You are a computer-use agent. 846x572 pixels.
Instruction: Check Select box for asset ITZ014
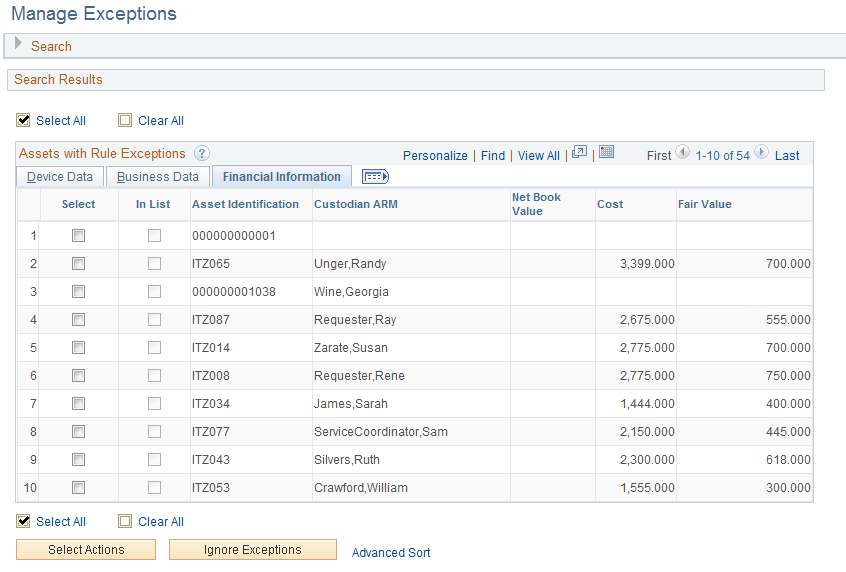point(79,348)
